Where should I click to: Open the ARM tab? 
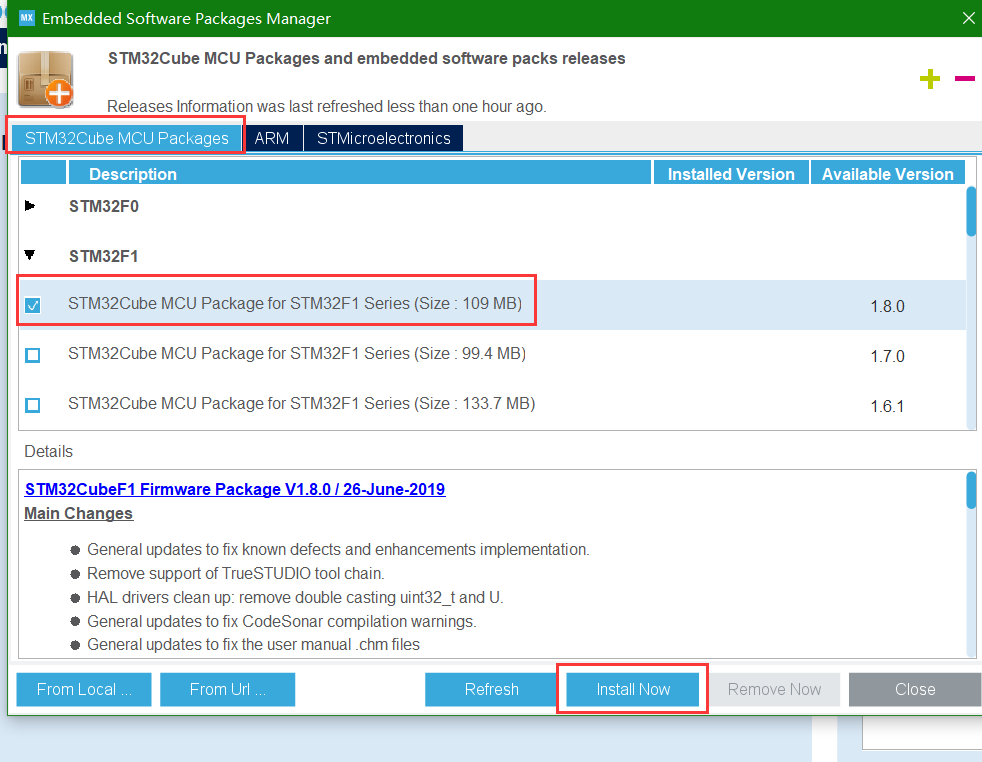pyautogui.click(x=272, y=138)
